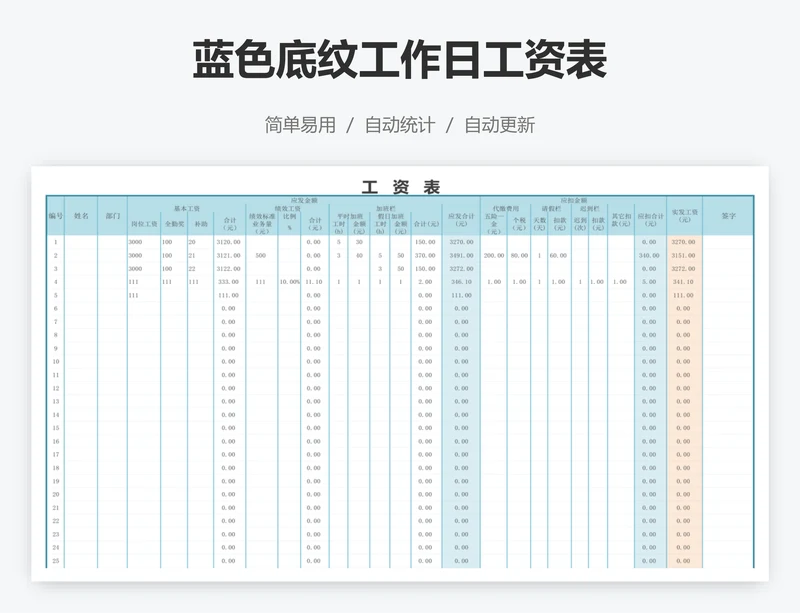Select the "全勤奖" column header

point(174,224)
